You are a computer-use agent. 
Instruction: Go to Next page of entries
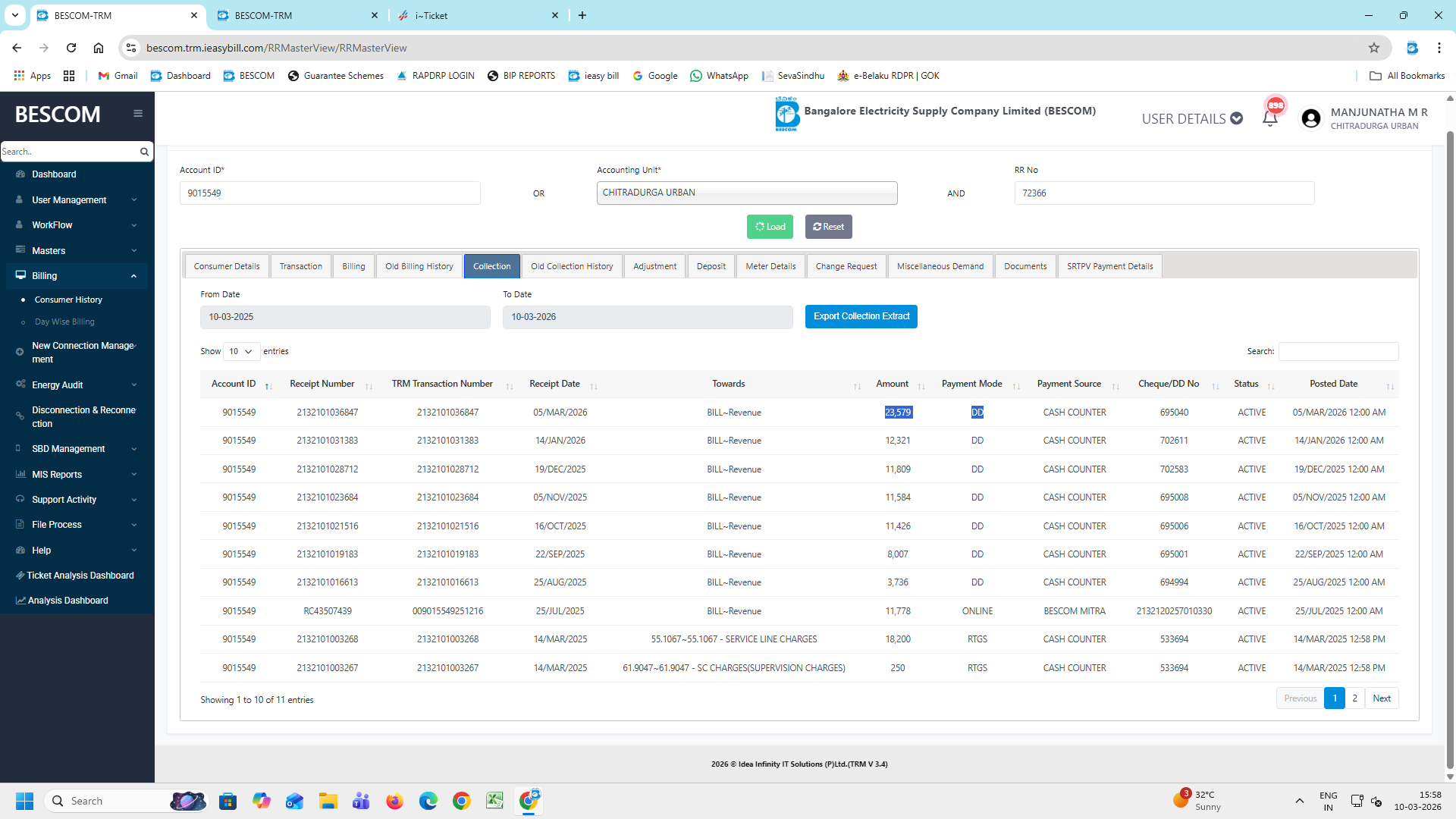tap(1381, 698)
